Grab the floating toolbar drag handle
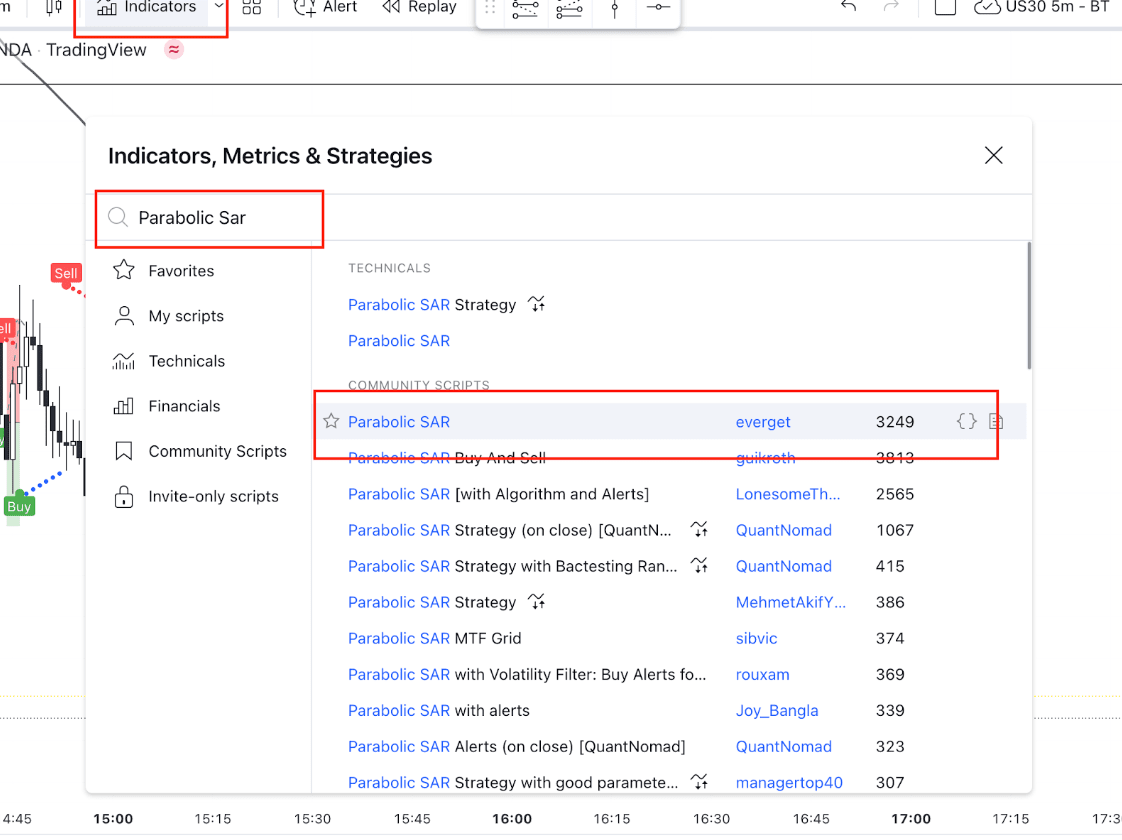This screenshot has height=840, width=1122. coord(490,9)
